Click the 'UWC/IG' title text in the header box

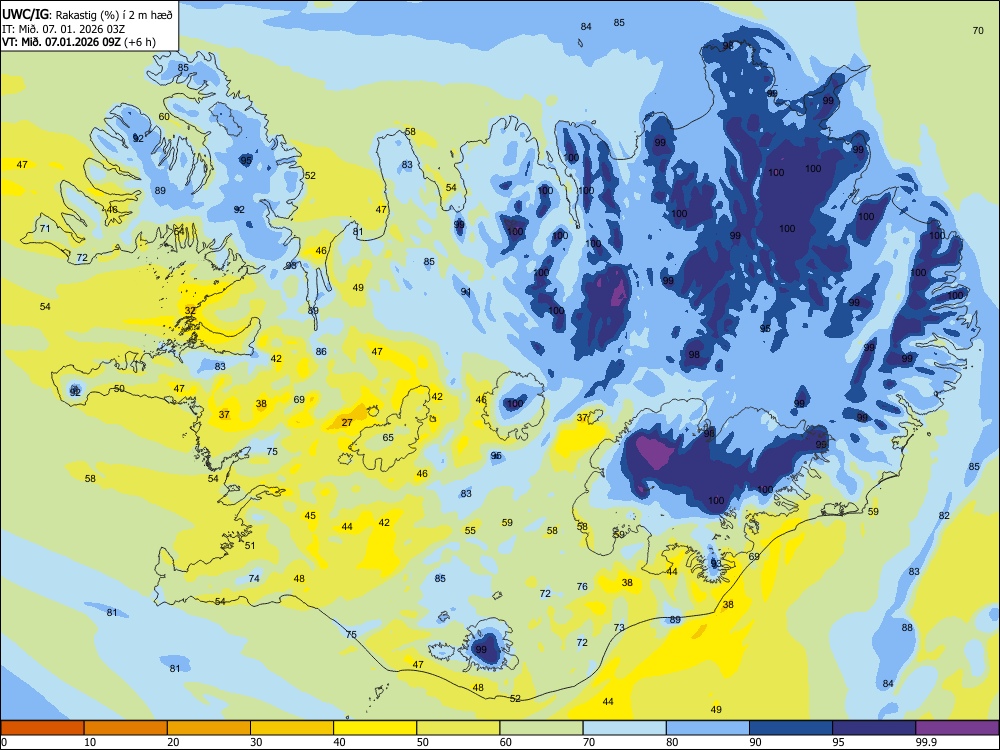(x=25, y=15)
